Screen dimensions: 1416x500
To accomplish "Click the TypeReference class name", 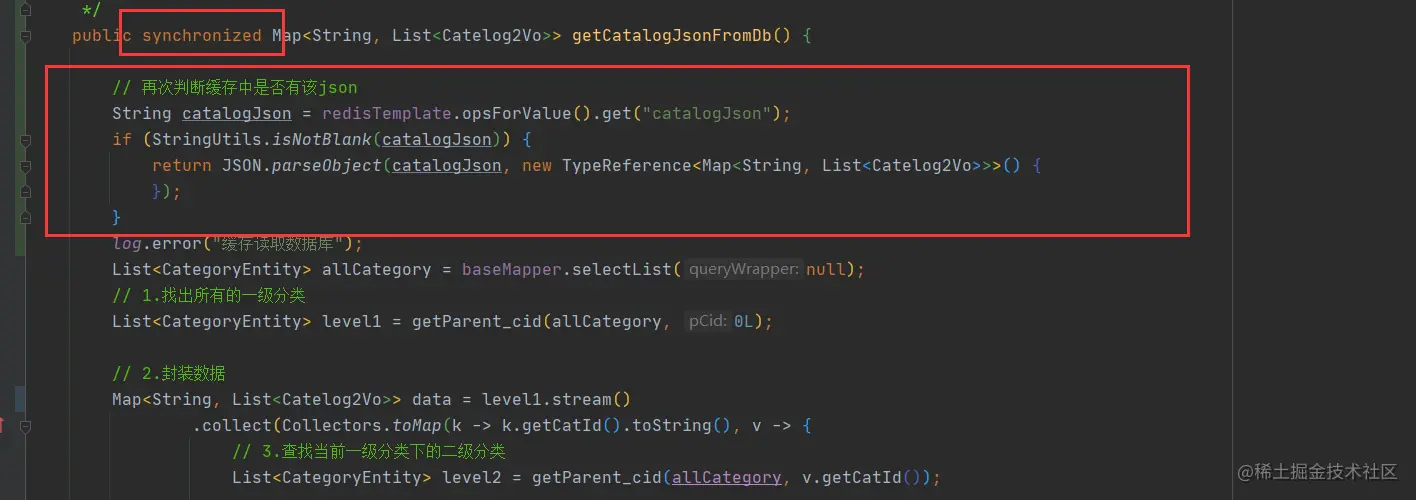I will tap(626, 166).
